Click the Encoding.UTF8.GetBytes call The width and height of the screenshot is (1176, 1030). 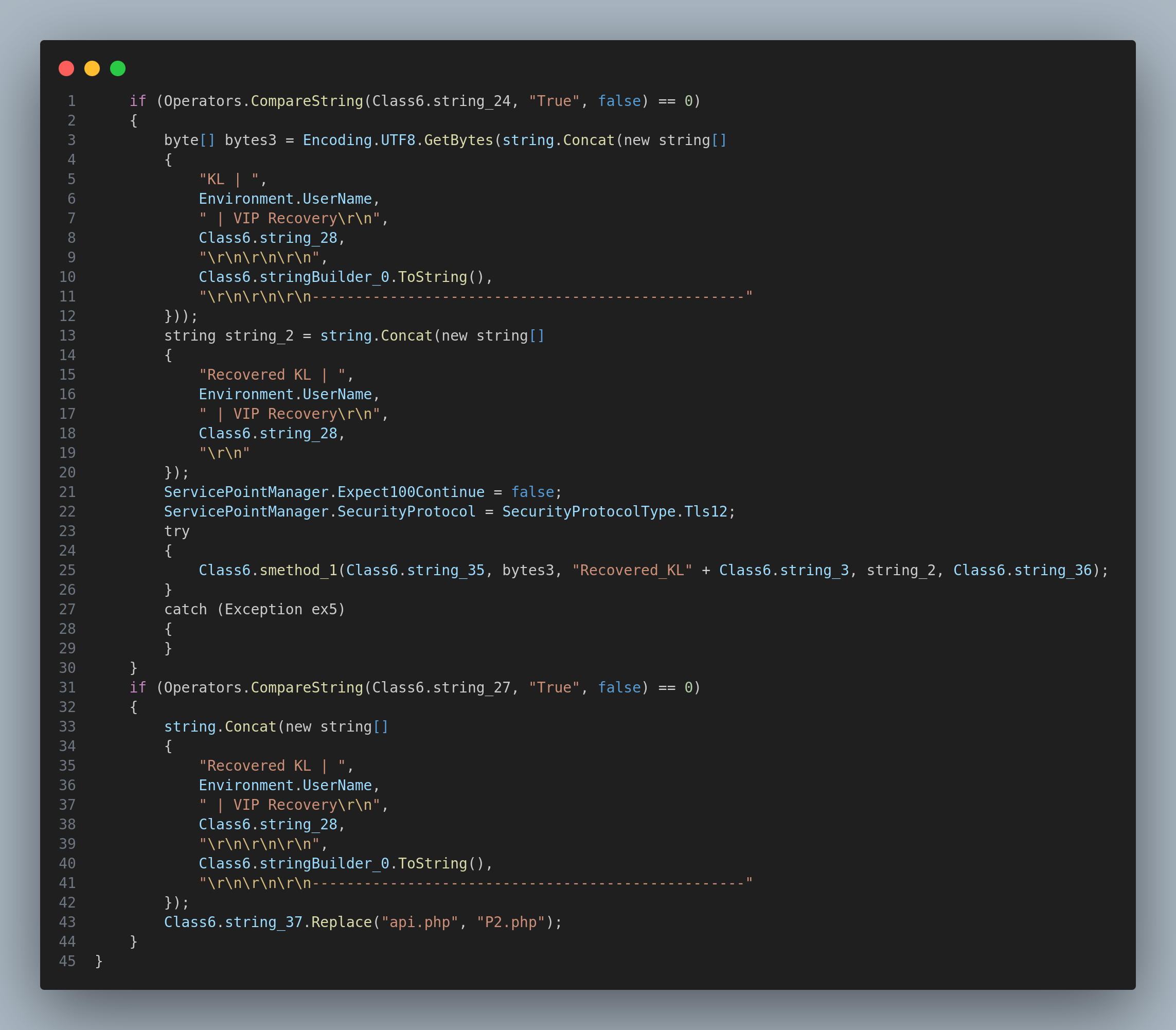[x=398, y=140]
